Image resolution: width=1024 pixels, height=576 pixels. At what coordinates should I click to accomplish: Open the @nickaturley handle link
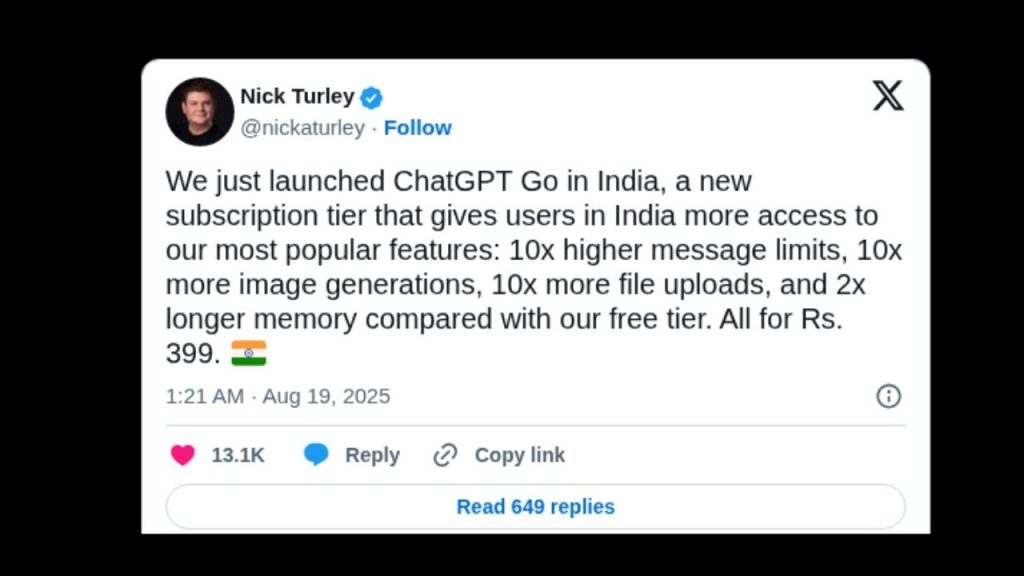click(x=303, y=128)
